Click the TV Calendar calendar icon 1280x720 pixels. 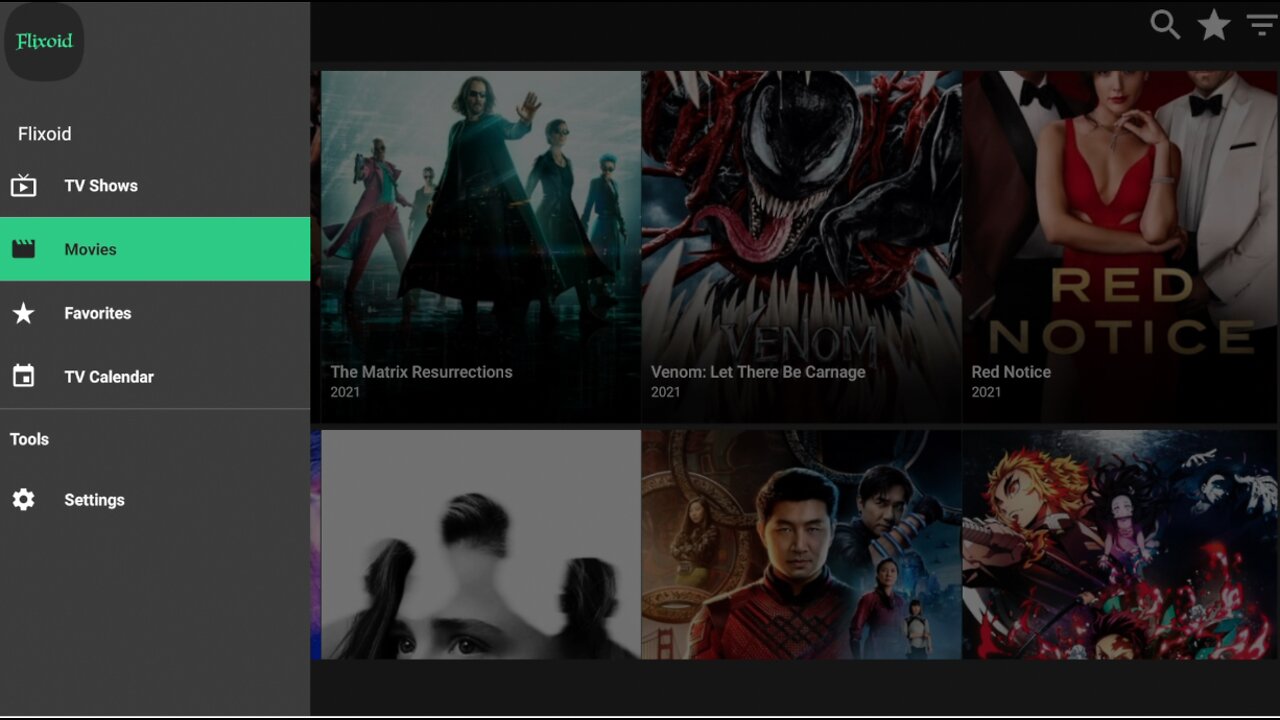coord(23,376)
